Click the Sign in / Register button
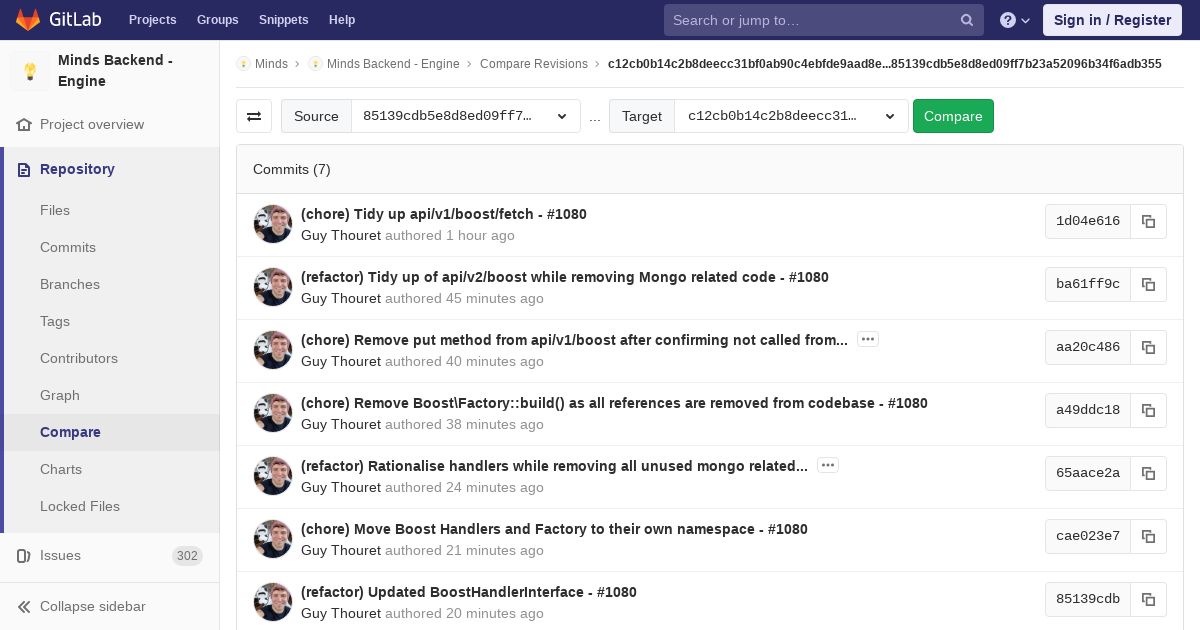Viewport: 1200px width, 630px height. [1112, 20]
